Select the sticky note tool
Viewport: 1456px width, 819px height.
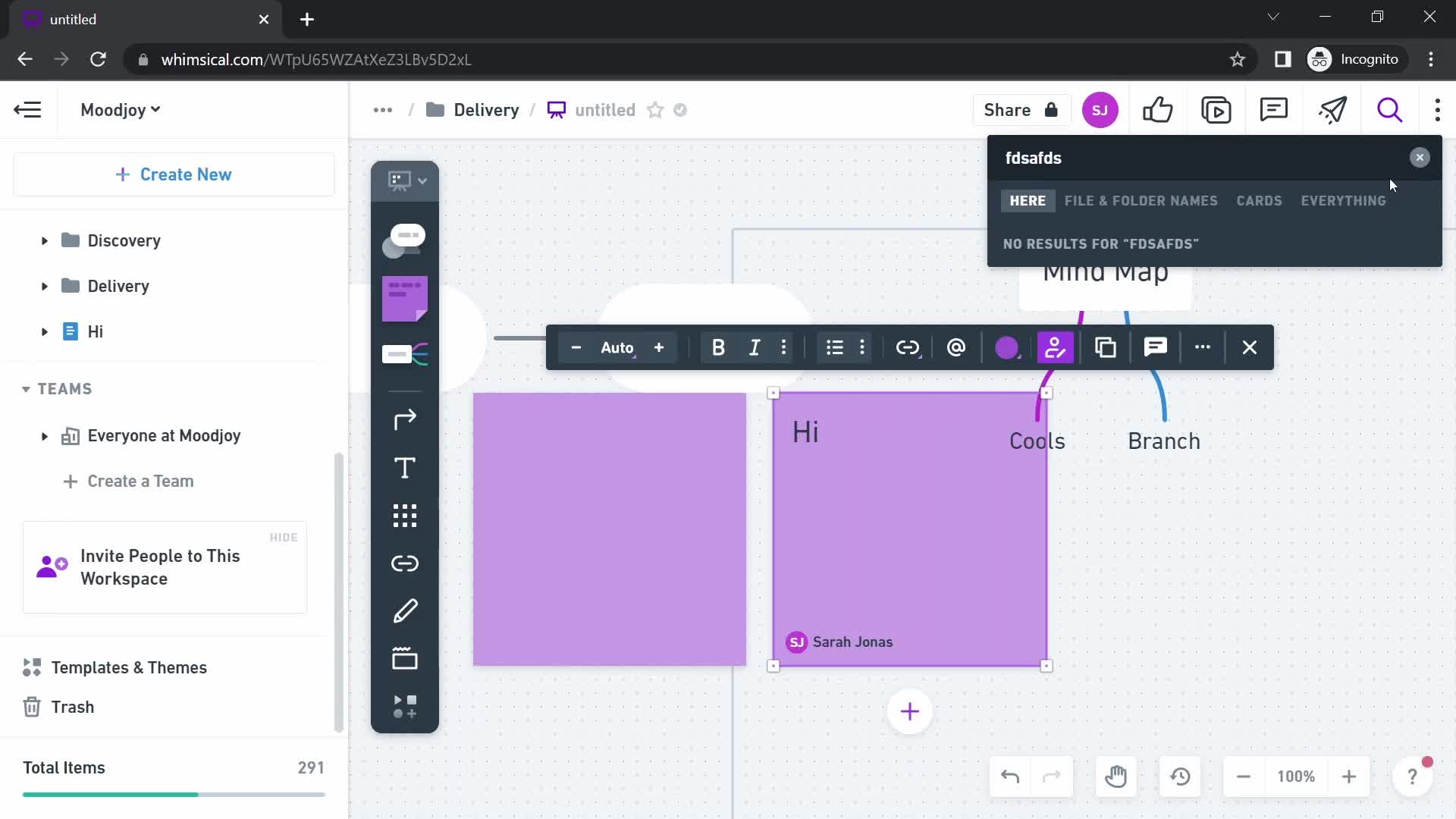(x=405, y=299)
